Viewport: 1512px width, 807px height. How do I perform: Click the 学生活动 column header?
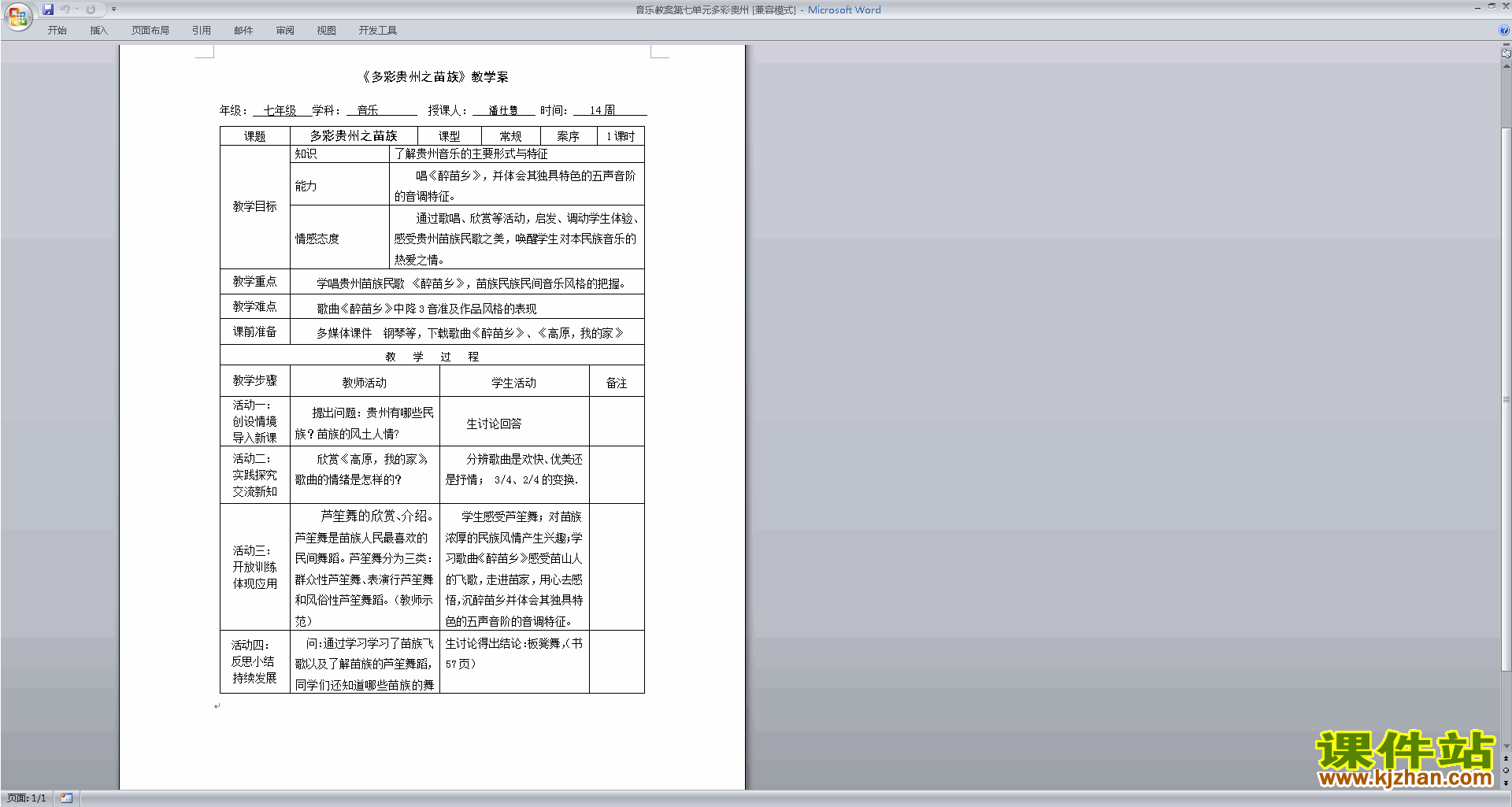pos(514,383)
